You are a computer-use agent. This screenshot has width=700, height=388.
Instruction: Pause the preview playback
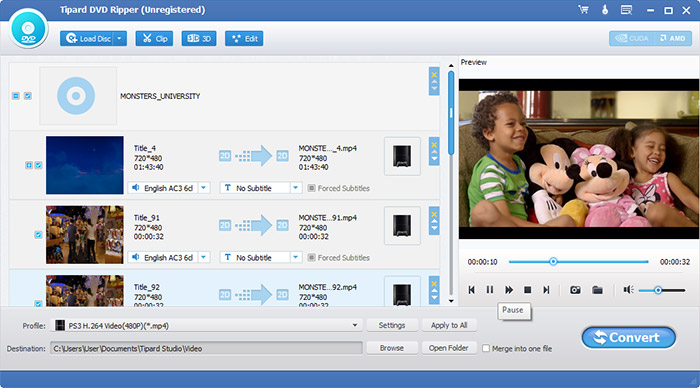coord(490,290)
